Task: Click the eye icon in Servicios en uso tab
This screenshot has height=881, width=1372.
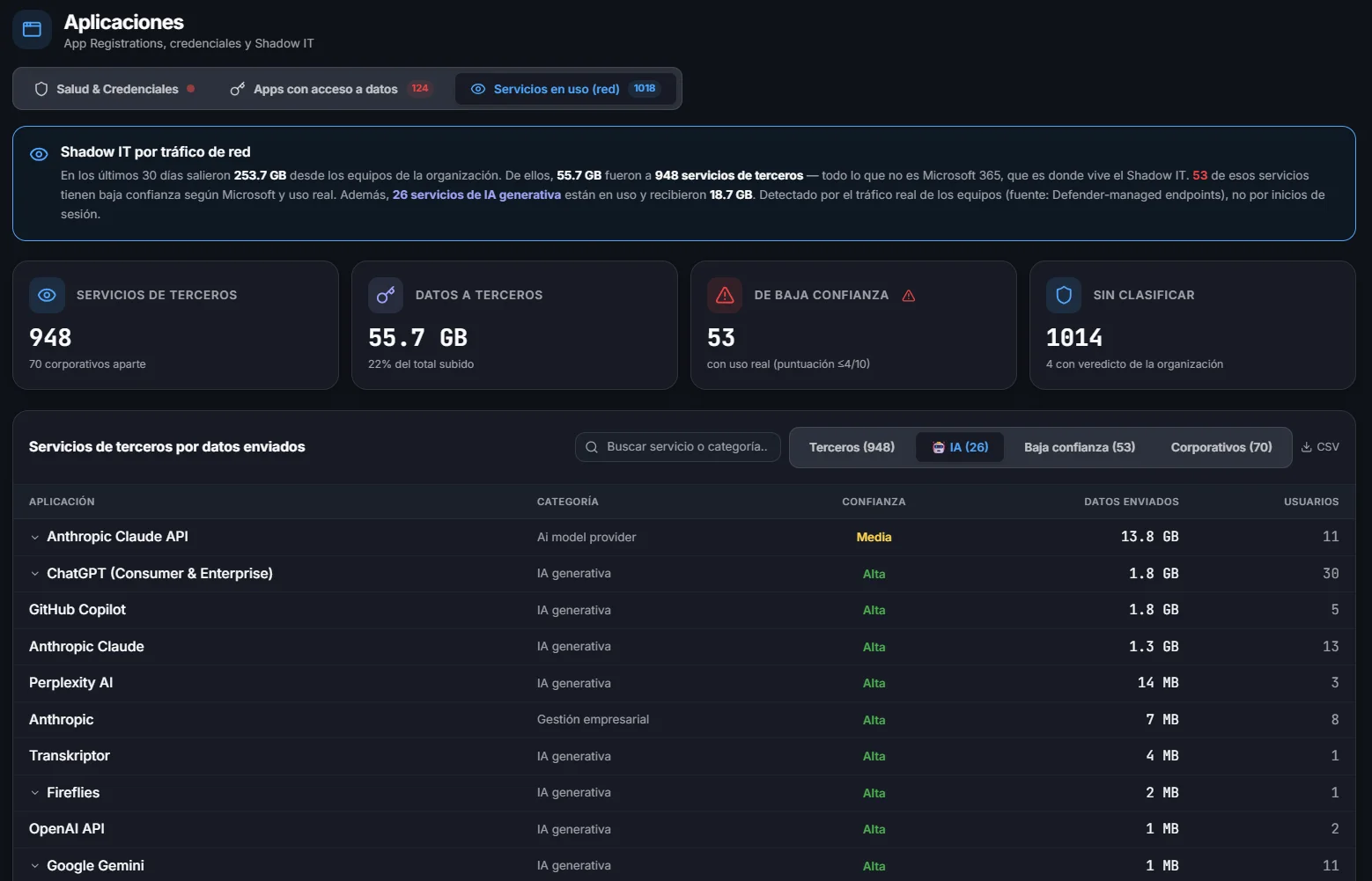Action: tap(478, 89)
